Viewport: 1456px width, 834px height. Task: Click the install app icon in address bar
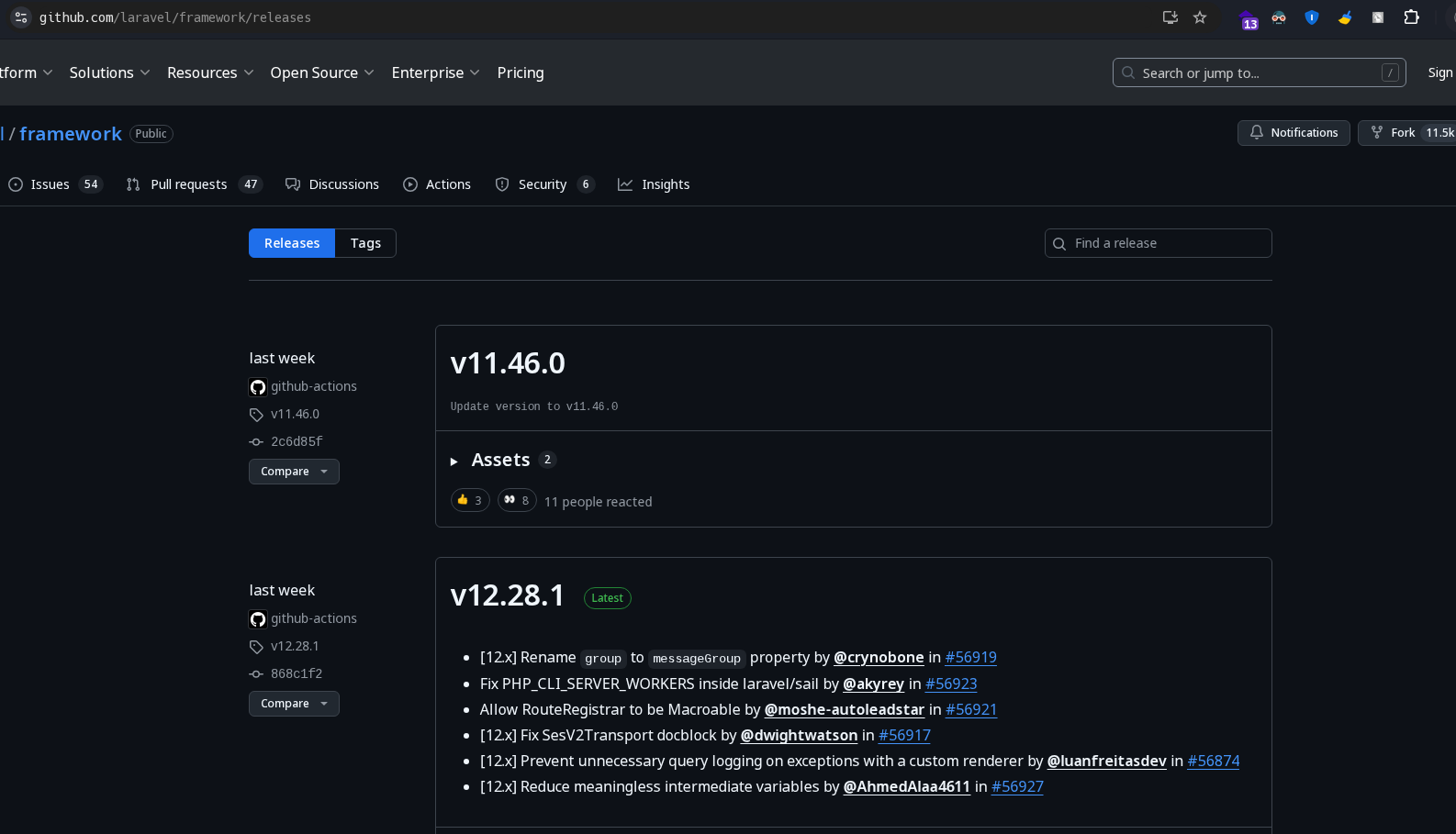1170,17
